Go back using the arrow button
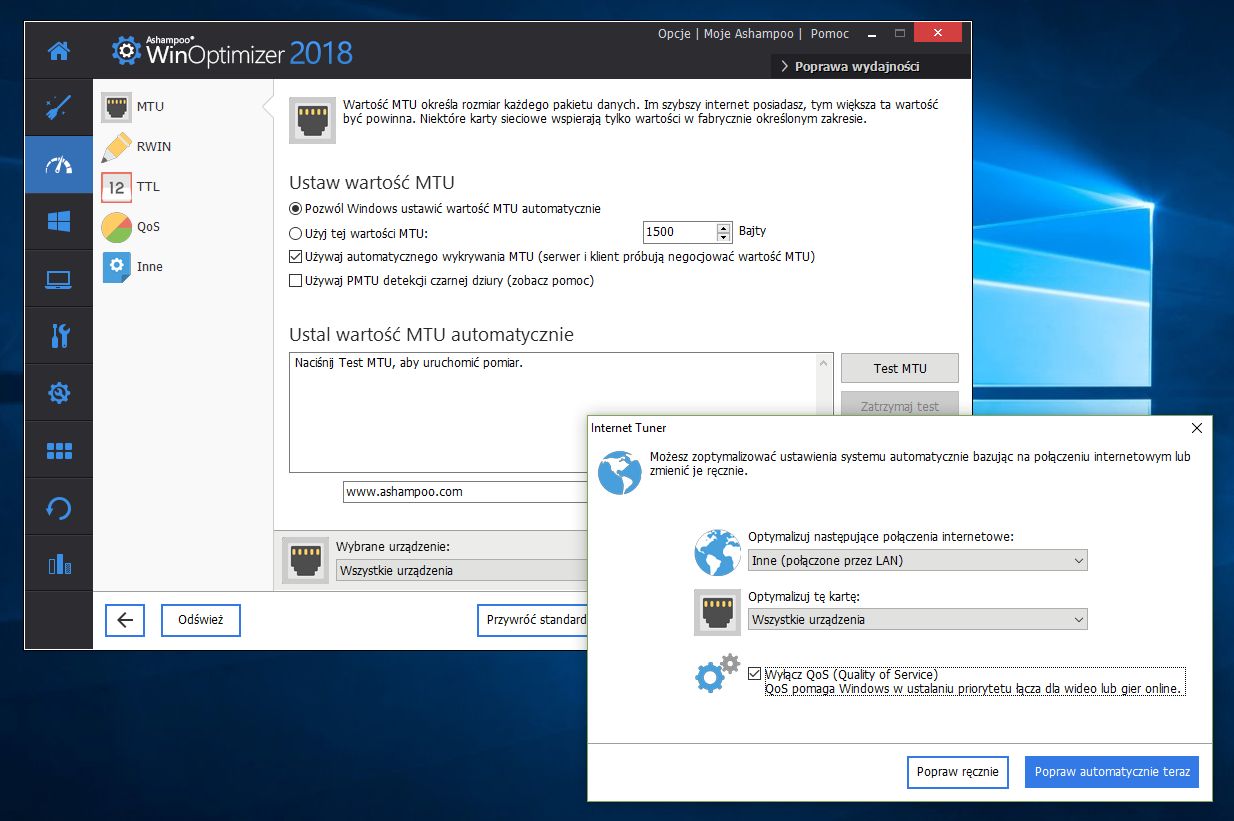 (125, 620)
